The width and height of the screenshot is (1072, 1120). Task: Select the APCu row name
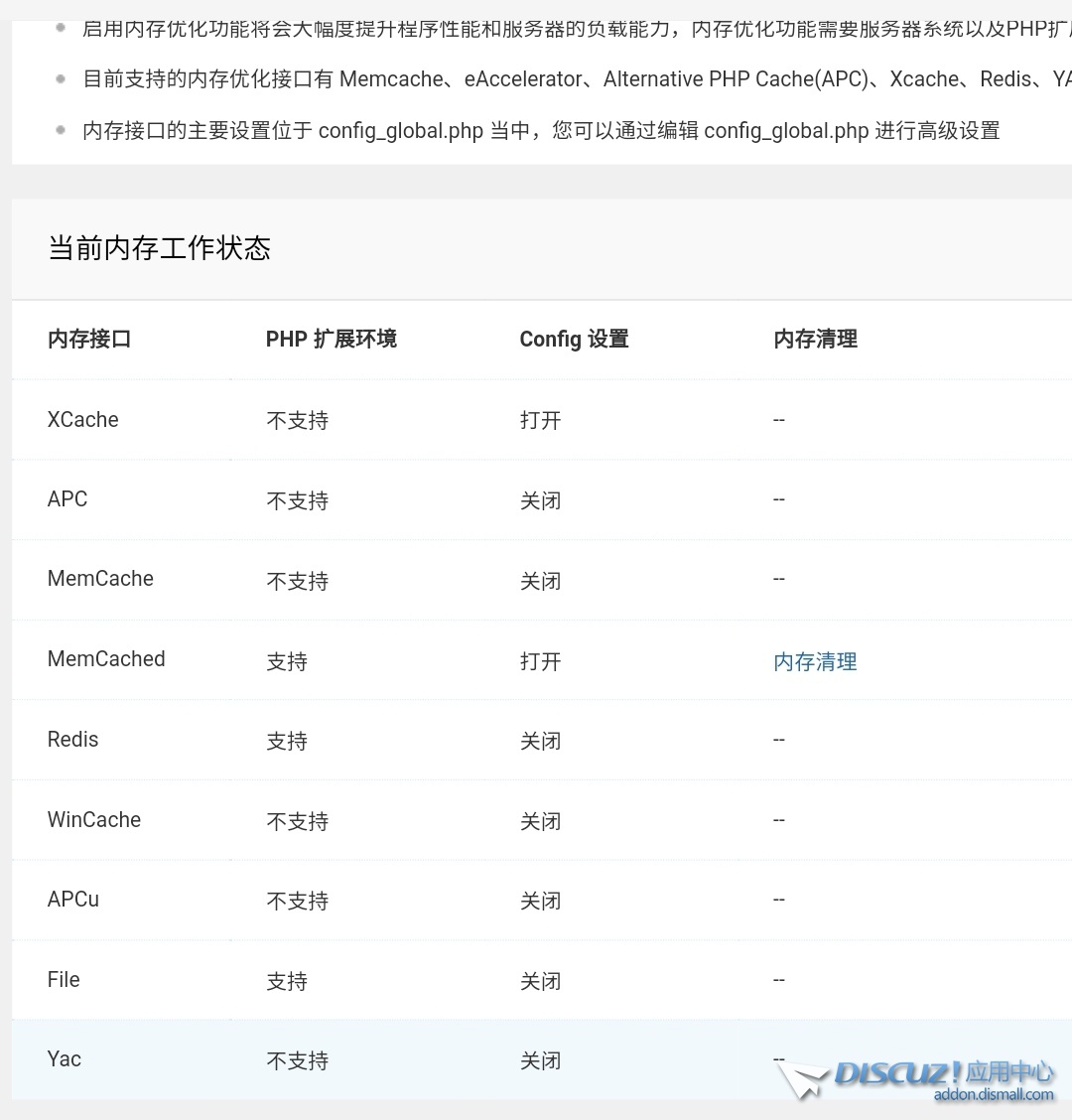(x=73, y=900)
